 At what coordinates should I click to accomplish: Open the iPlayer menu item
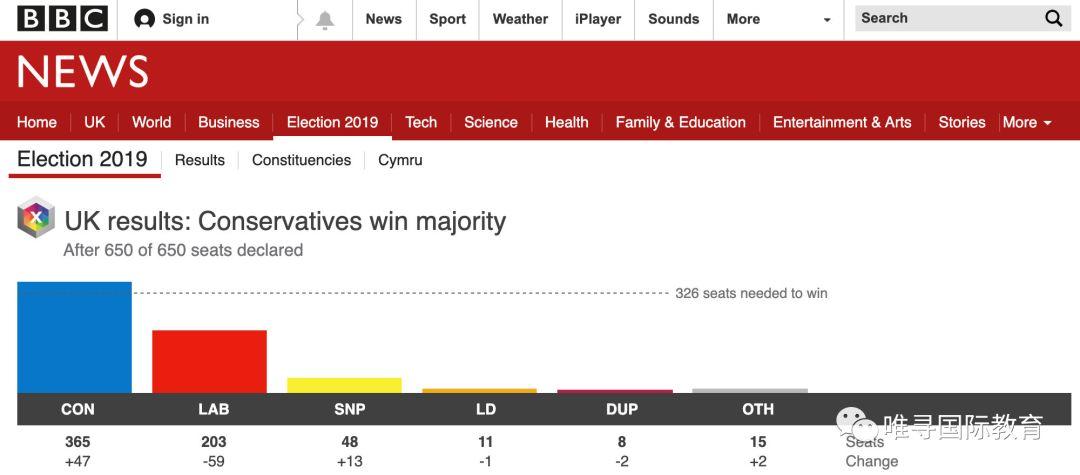(x=598, y=19)
